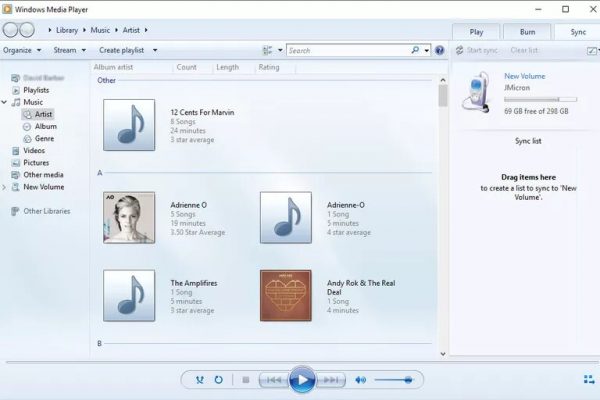Select the Adrienne O artist thumbnail
This screenshot has width=600, height=400.
point(129,217)
